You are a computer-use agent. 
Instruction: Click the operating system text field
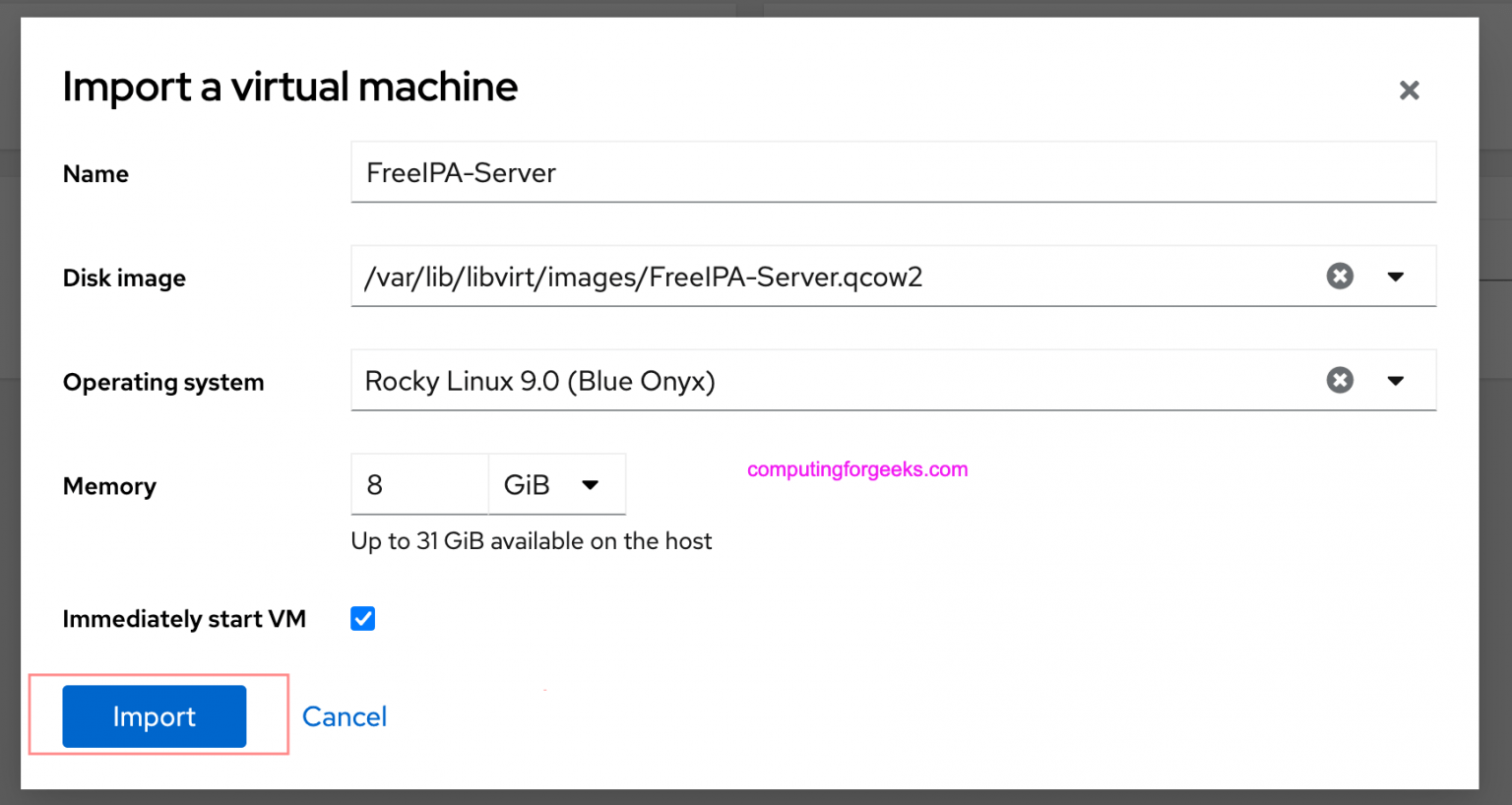pos(787,380)
